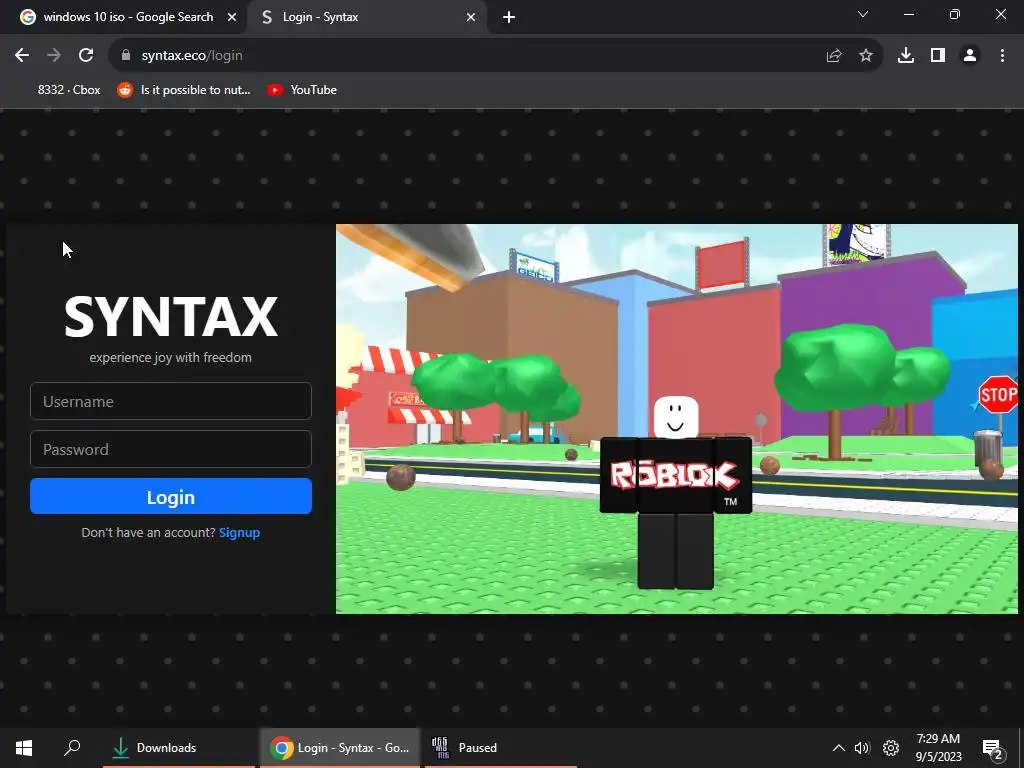Screen dimensions: 1024x768
Task: Focus the Password field
Action: pyautogui.click(x=170, y=449)
